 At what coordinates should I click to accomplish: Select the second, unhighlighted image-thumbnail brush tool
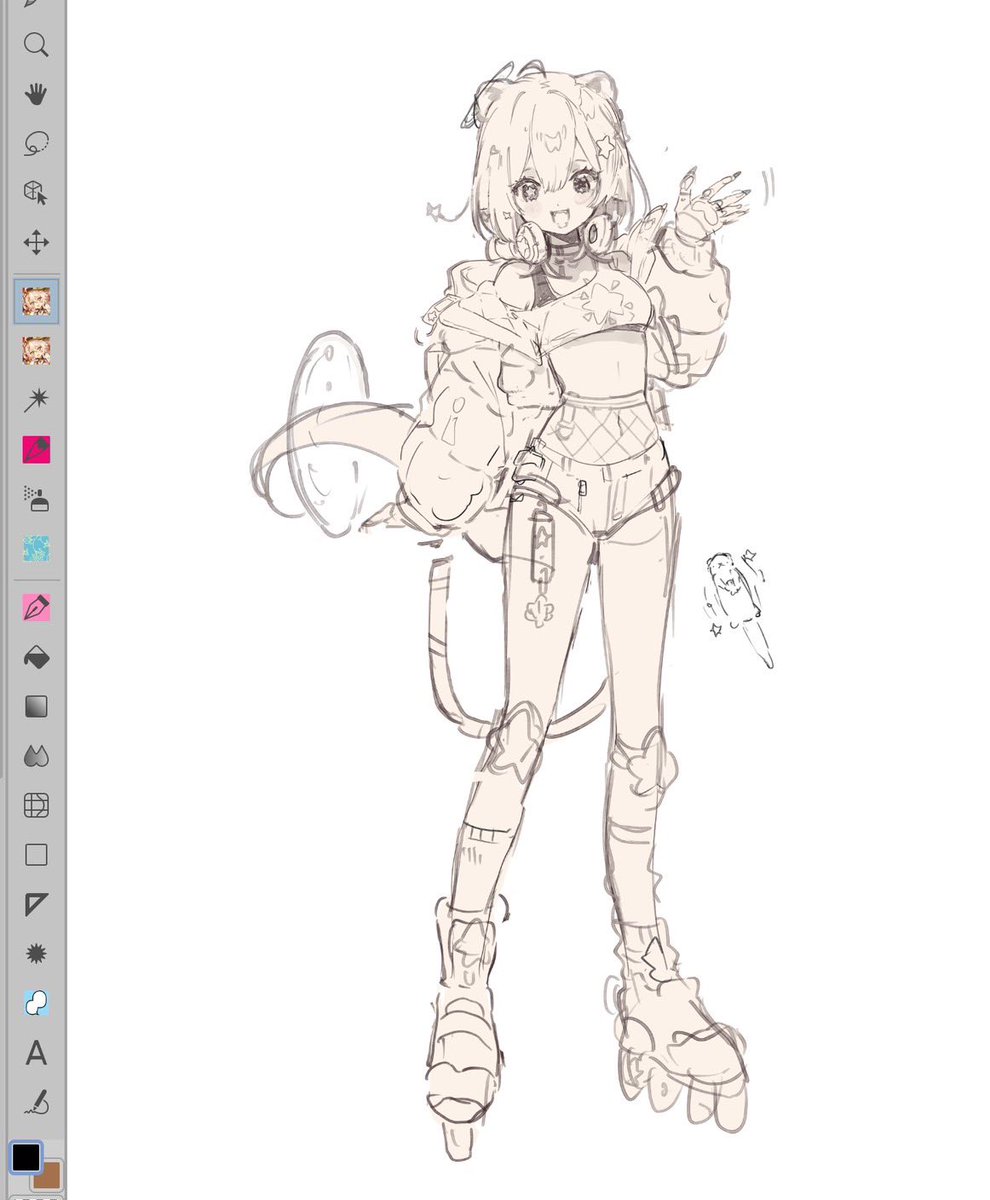pos(36,351)
